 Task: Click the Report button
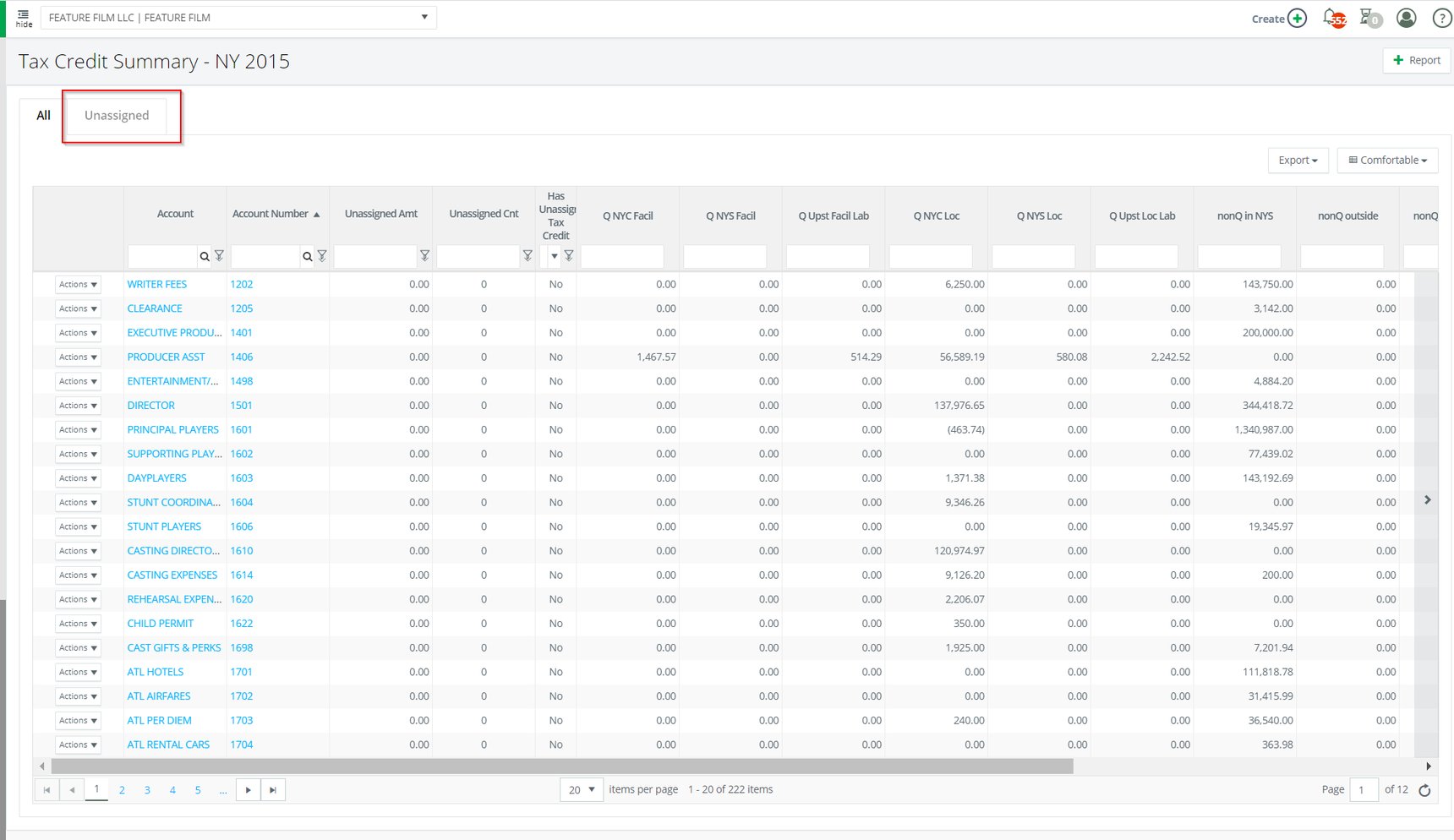(x=1417, y=61)
